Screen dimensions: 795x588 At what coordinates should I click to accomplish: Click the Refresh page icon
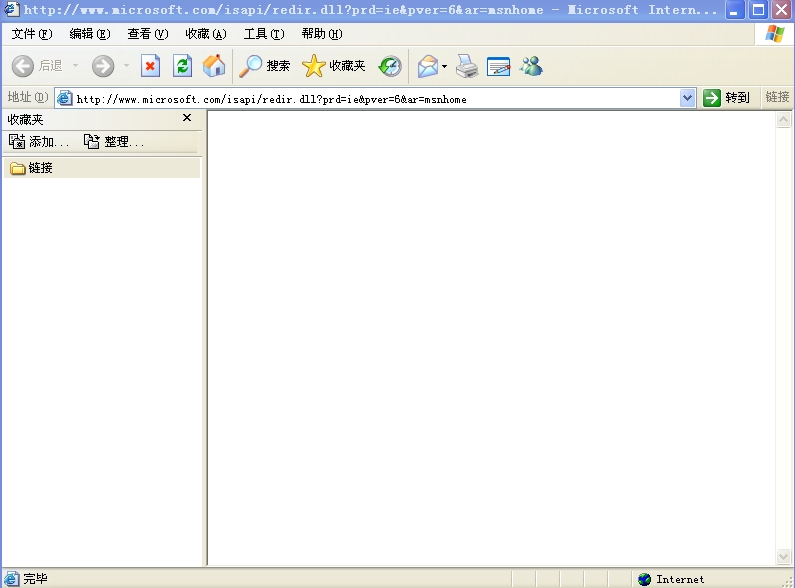(x=182, y=66)
